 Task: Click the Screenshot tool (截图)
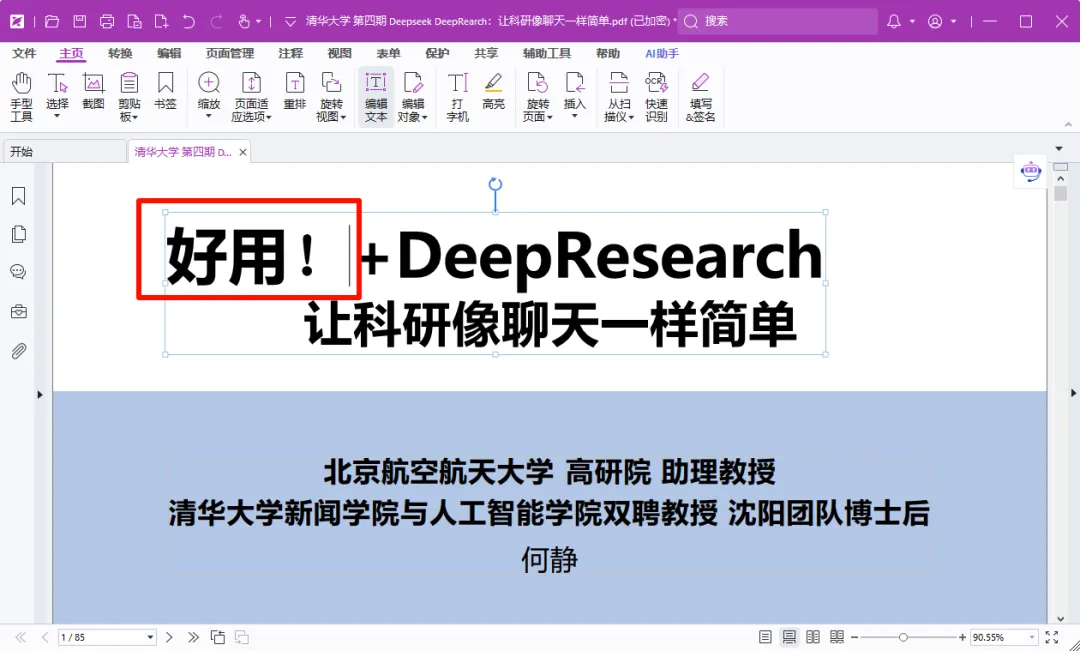coord(93,91)
